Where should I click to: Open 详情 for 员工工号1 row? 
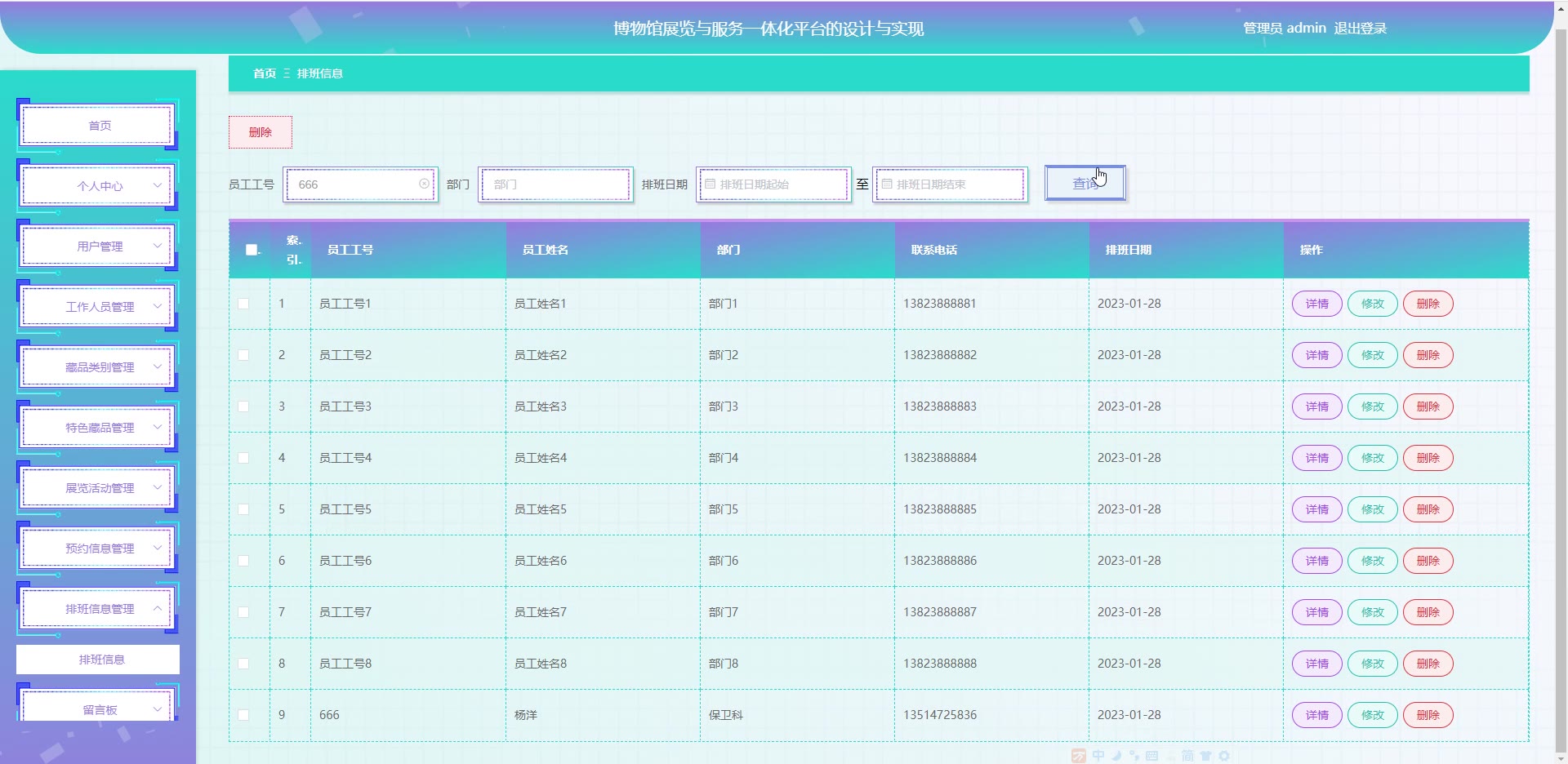pyautogui.click(x=1317, y=304)
